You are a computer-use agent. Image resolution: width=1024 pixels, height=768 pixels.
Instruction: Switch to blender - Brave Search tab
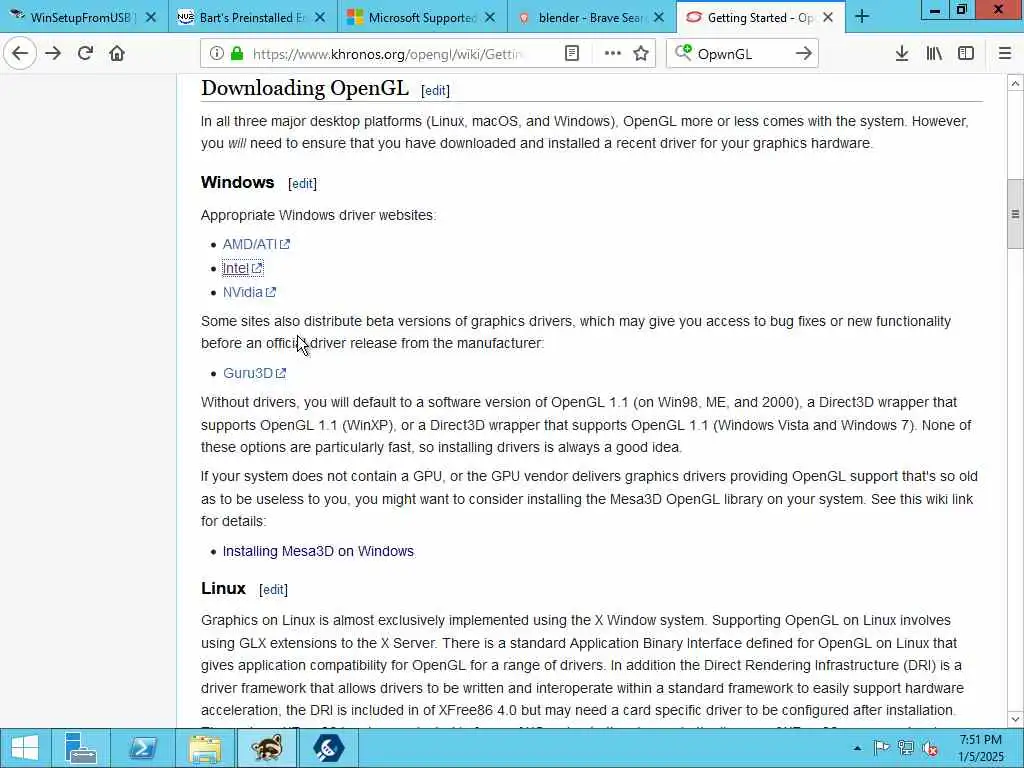click(x=592, y=17)
